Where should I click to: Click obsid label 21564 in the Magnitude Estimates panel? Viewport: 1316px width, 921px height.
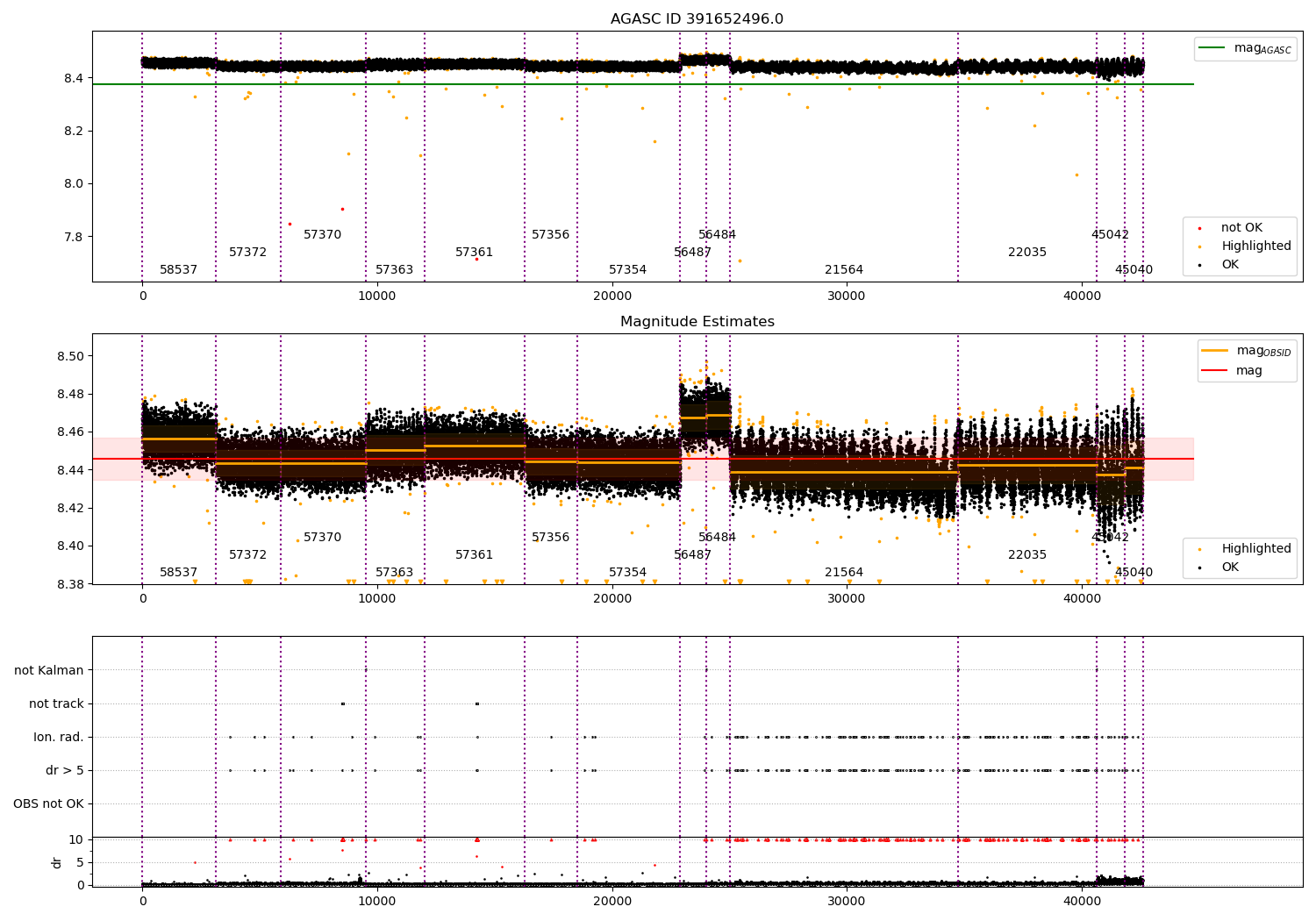844,573
